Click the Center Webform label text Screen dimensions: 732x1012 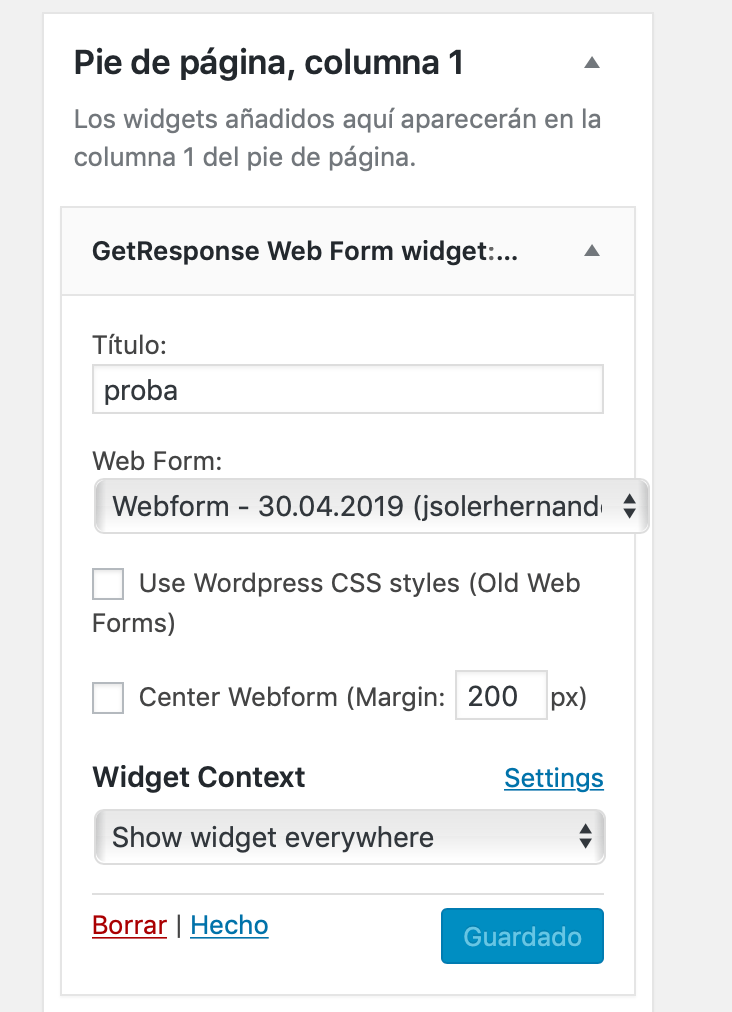click(292, 697)
